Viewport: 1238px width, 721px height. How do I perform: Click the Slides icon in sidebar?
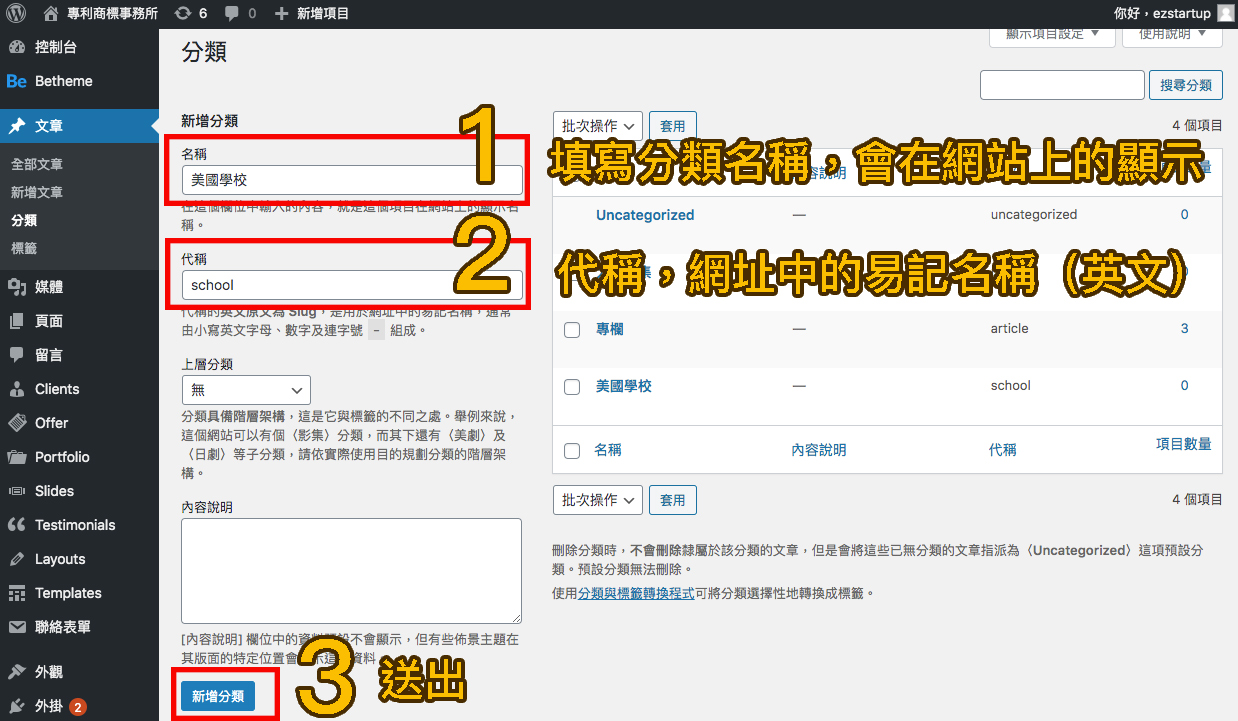tap(17, 491)
